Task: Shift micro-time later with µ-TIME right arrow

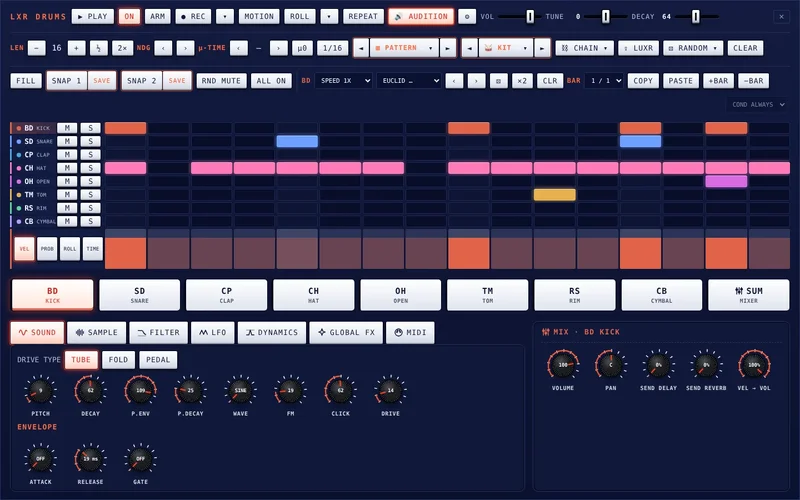Action: click(279, 48)
